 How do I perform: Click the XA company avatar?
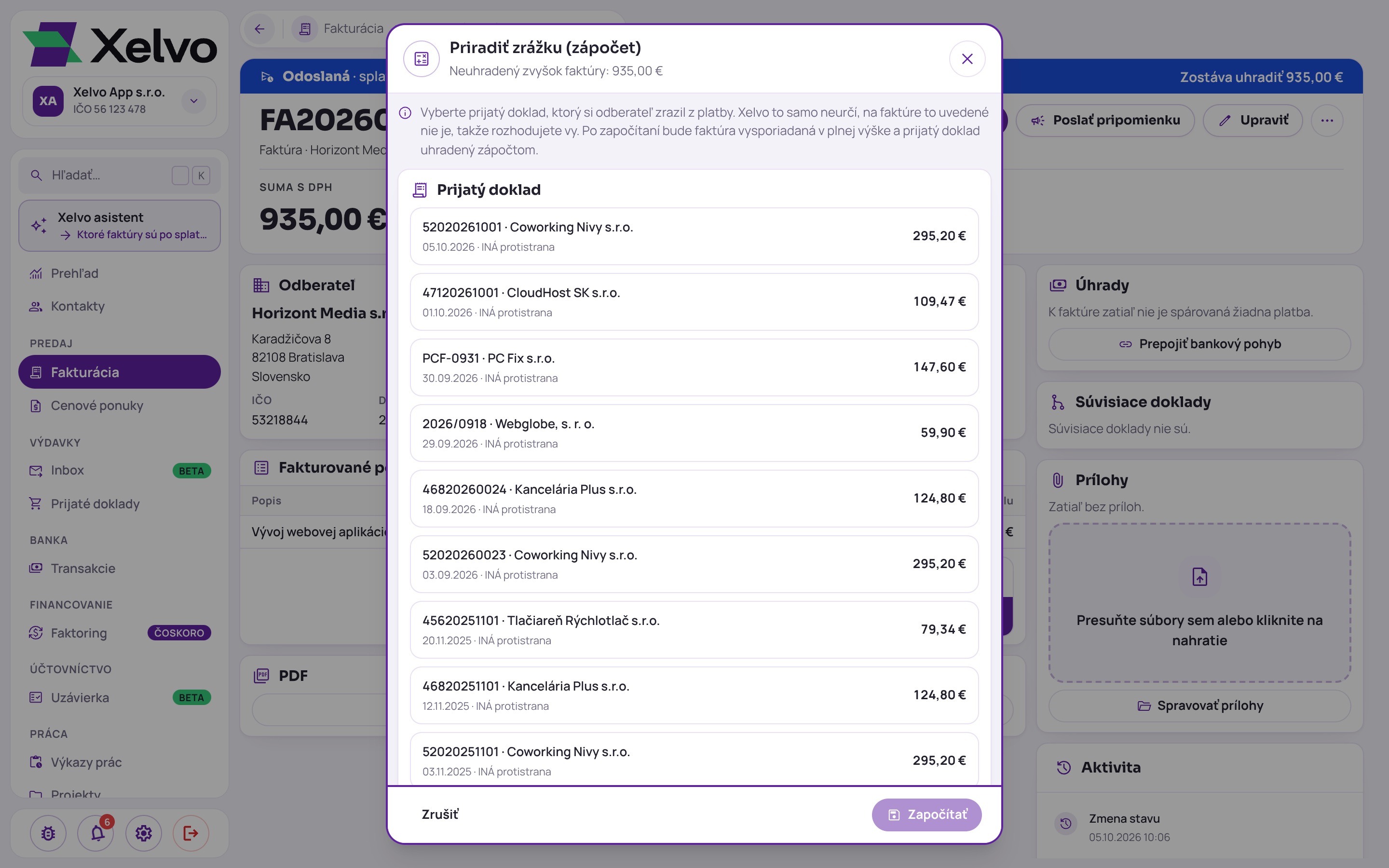pyautogui.click(x=48, y=101)
